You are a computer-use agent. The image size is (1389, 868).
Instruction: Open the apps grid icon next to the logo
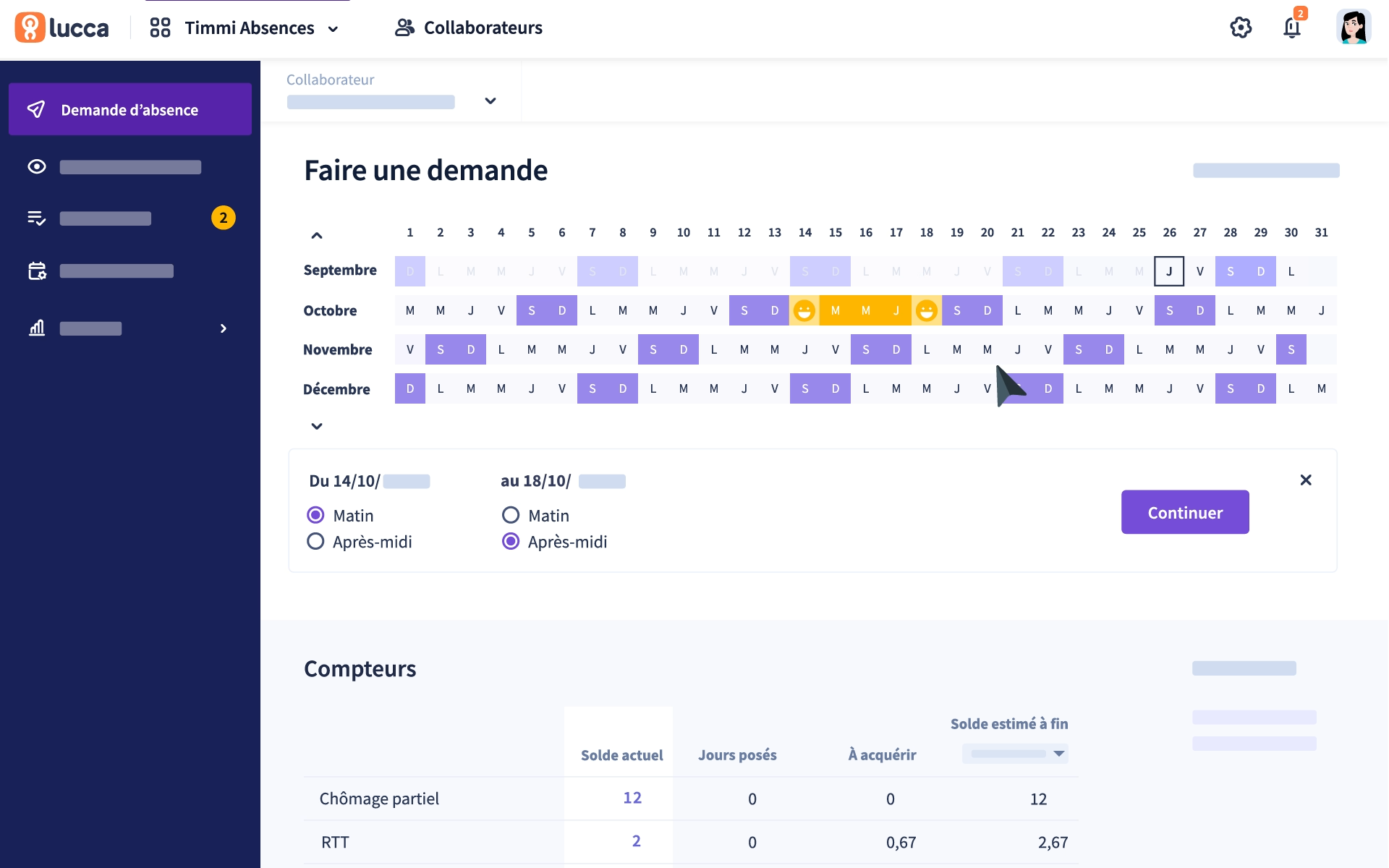tap(160, 27)
